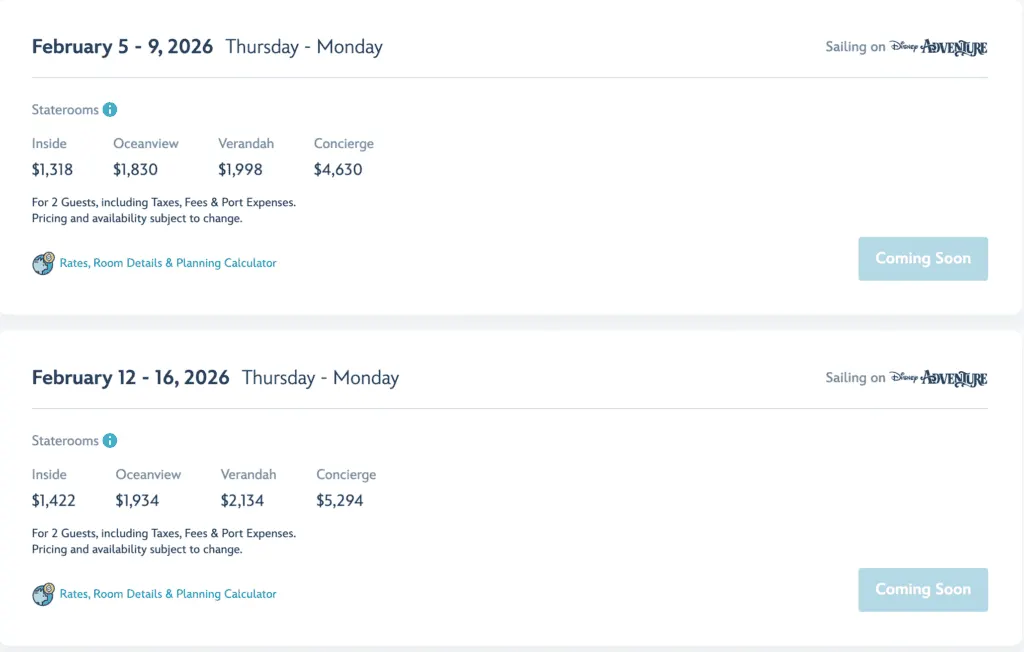Click Staterooms info icon for February 12 sailing
This screenshot has height=652, width=1024.
(110, 441)
